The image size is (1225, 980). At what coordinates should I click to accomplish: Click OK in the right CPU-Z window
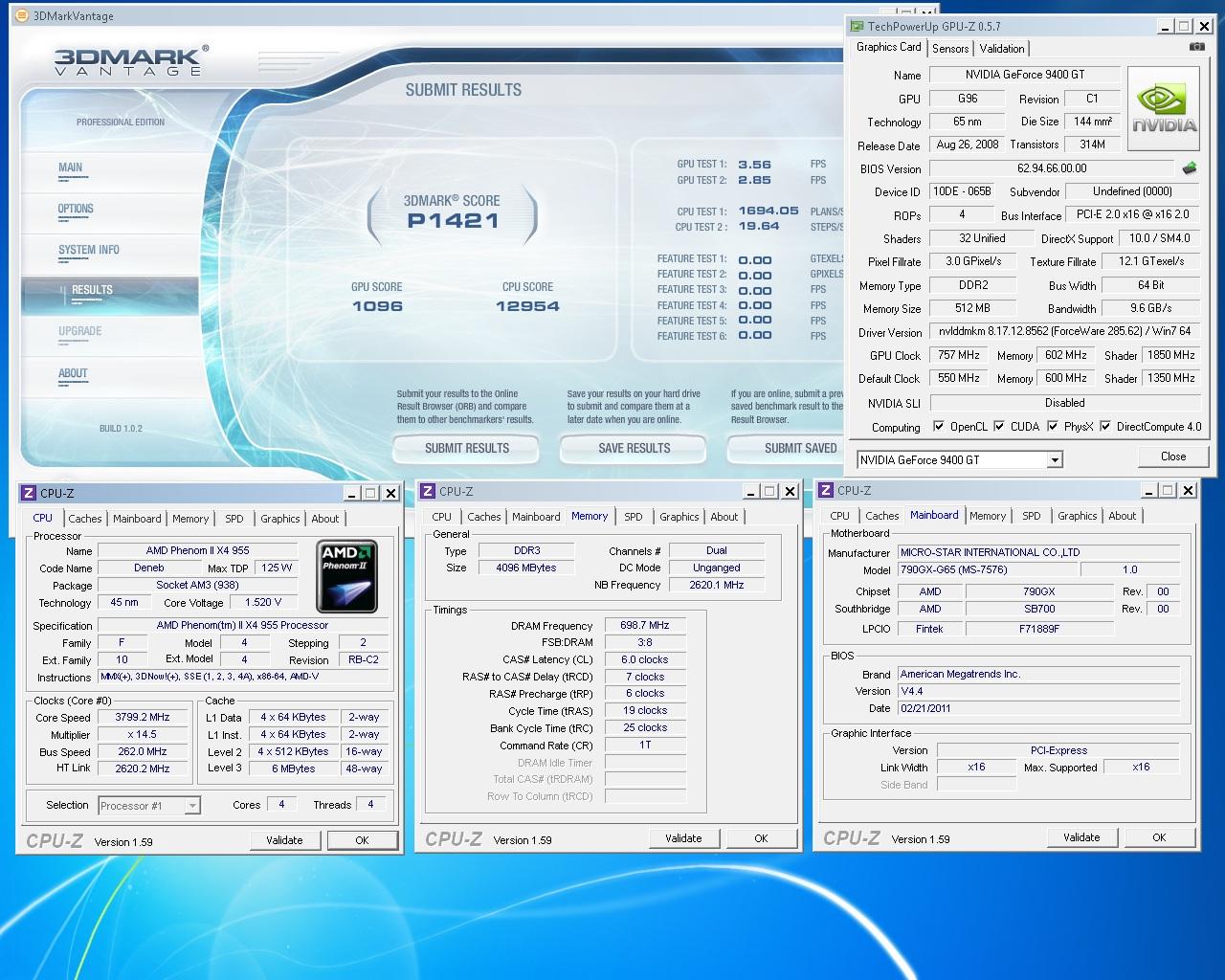click(1159, 837)
